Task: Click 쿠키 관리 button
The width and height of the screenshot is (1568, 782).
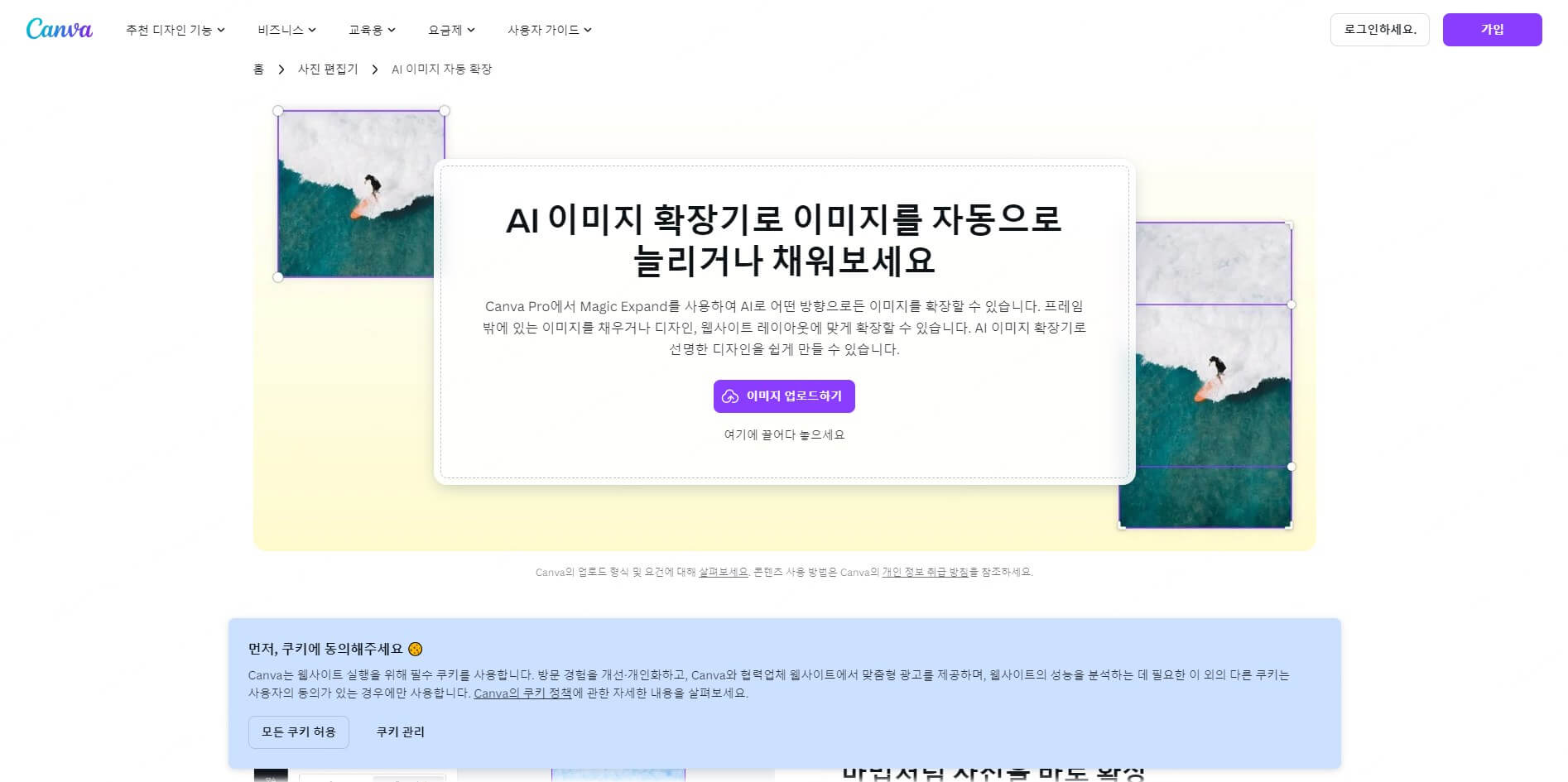Action: pos(401,732)
